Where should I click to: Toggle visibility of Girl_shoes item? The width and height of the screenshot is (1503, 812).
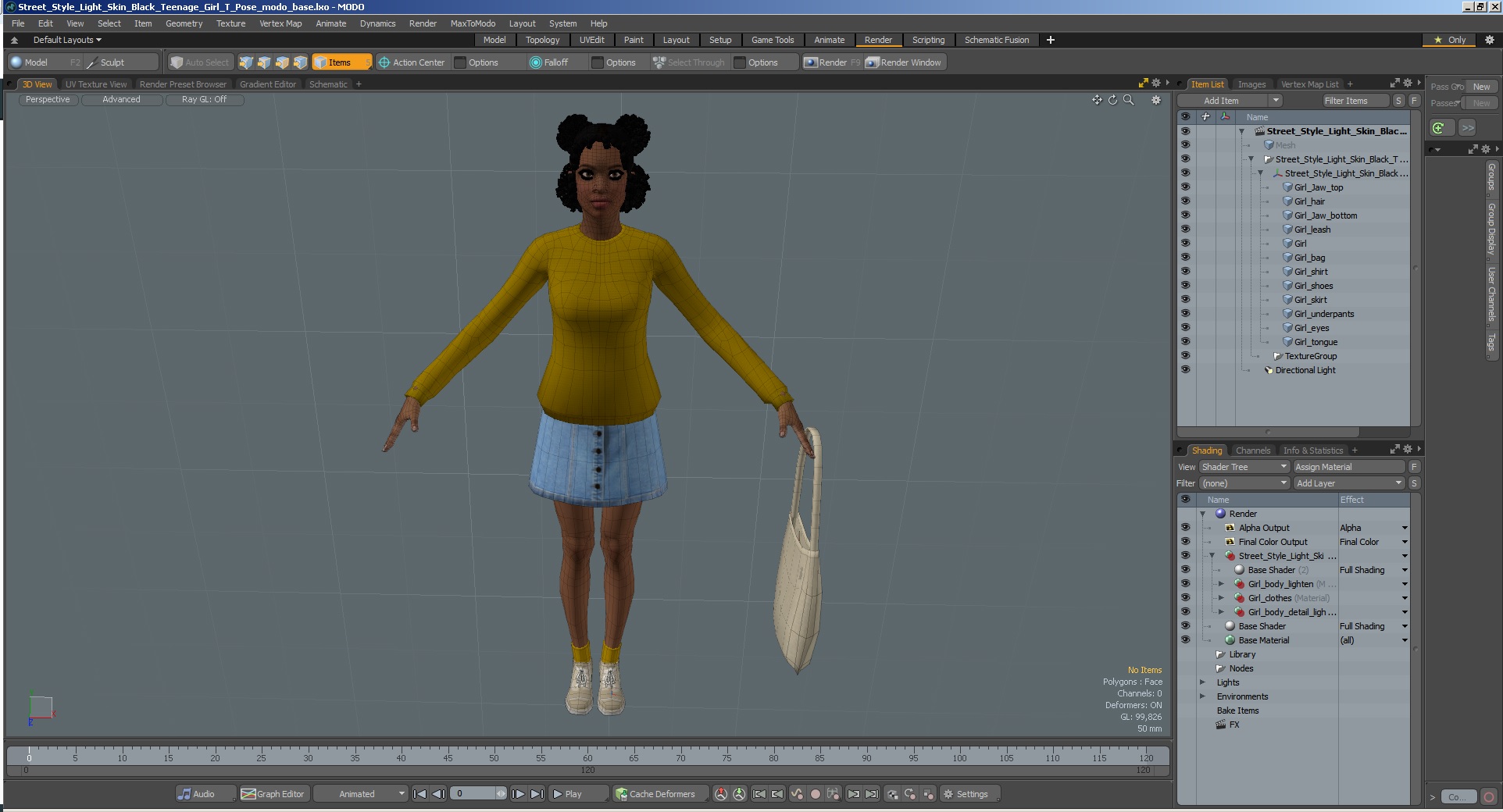tap(1185, 285)
